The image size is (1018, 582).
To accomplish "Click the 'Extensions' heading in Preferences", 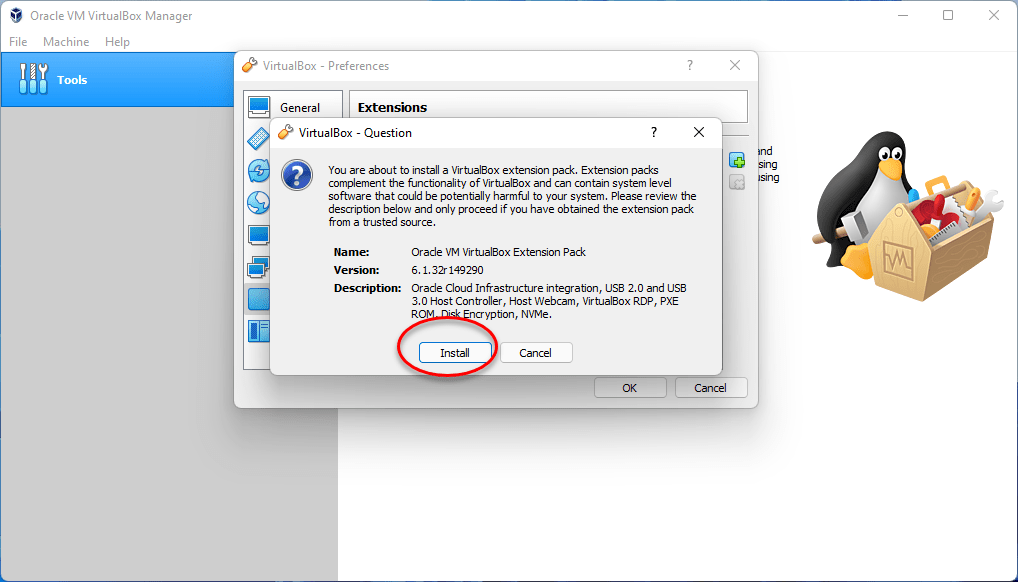I will pos(392,108).
